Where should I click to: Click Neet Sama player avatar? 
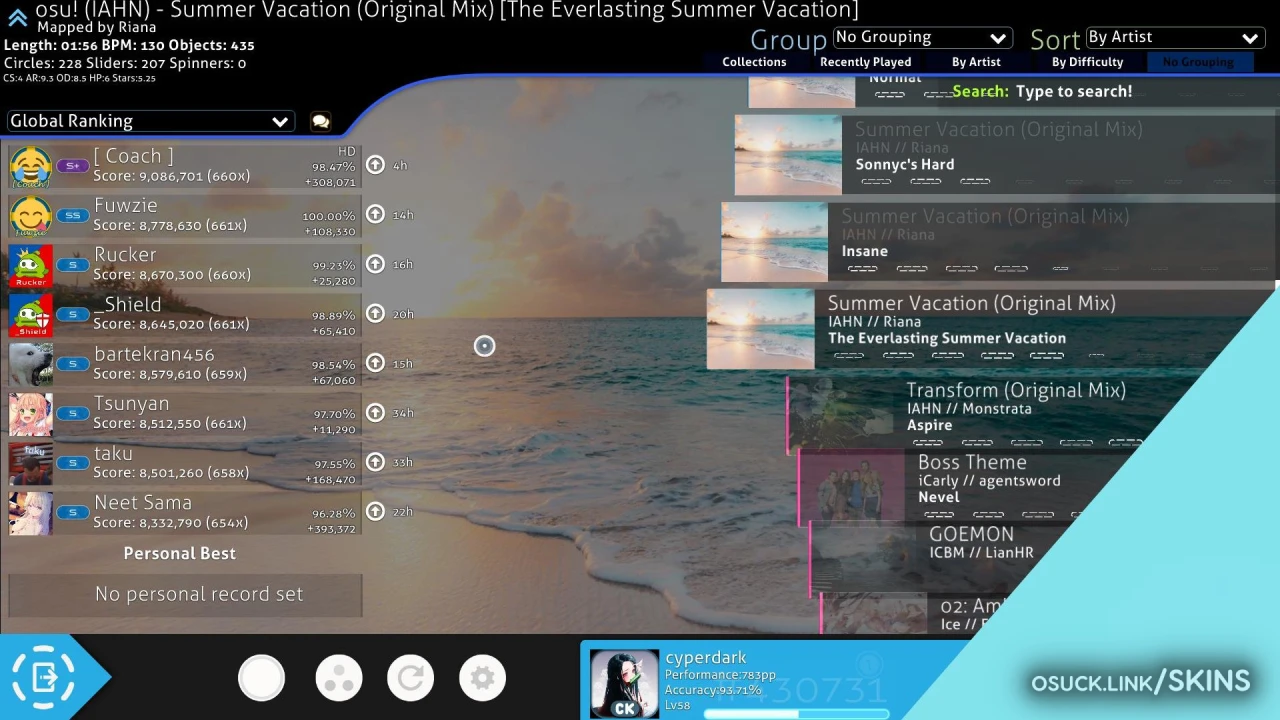(x=31, y=512)
